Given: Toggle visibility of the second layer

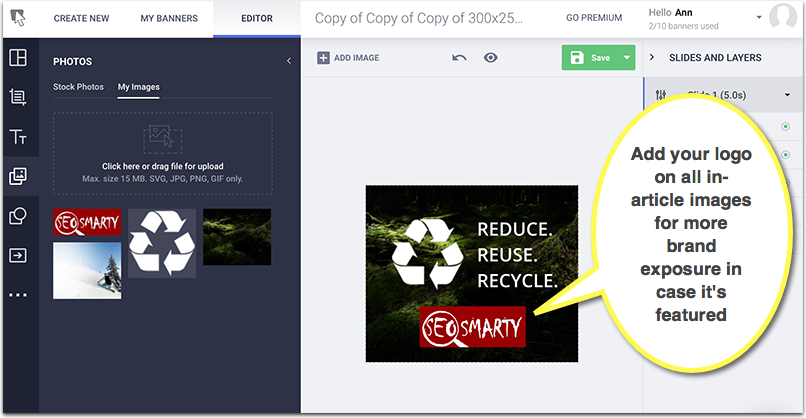Looking at the screenshot, I should click(786, 155).
